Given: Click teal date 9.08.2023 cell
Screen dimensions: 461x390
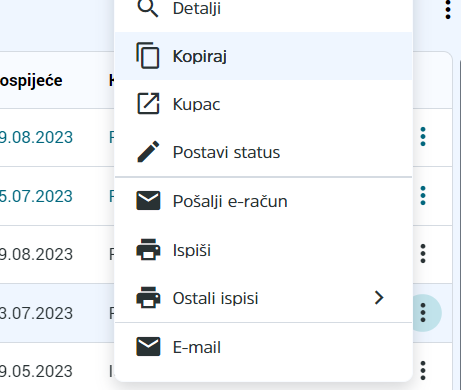Looking at the screenshot, I should (36, 137).
